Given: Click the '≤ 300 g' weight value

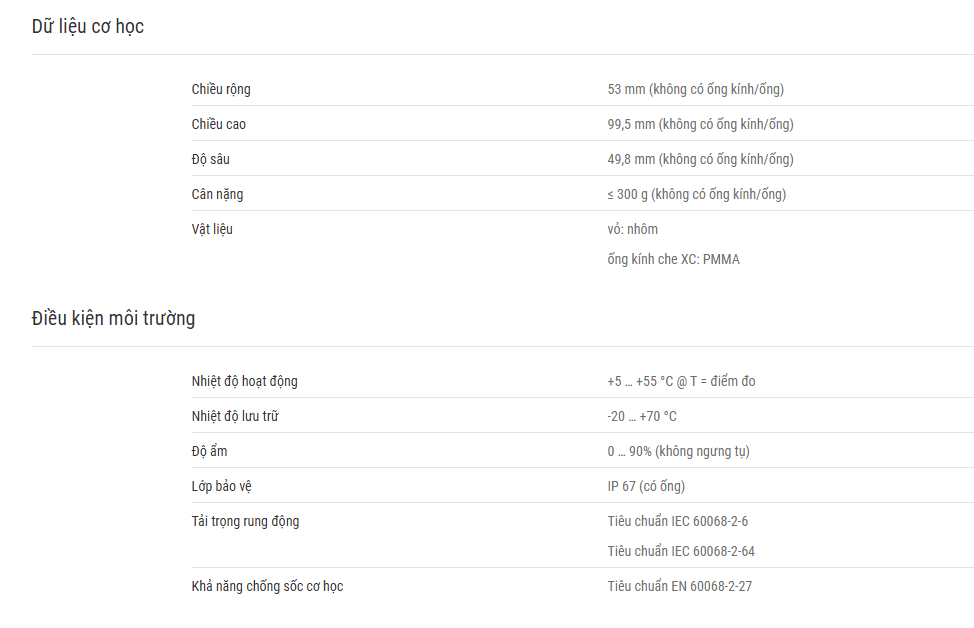Looking at the screenshot, I should click(x=697, y=194).
